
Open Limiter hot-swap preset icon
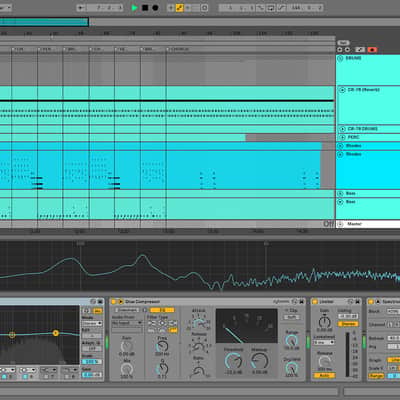click(x=350, y=302)
